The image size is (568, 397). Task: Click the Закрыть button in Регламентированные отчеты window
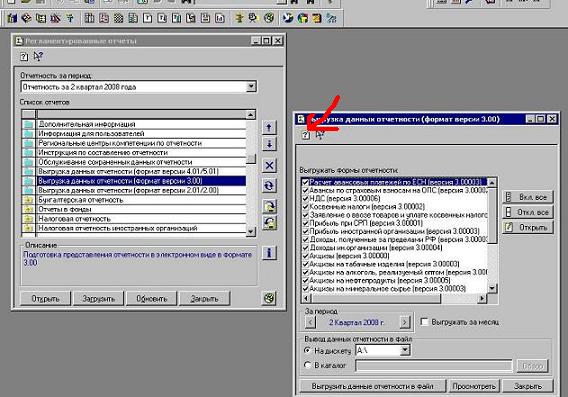tap(204, 298)
